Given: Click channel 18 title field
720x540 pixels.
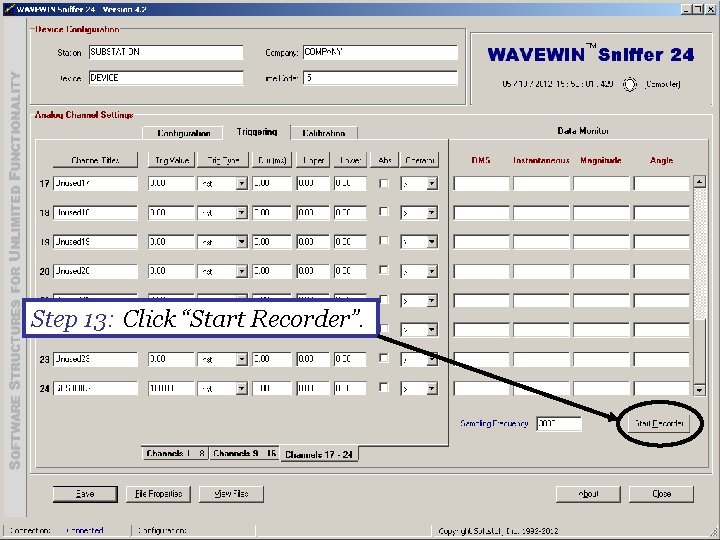Looking at the screenshot, I should (95, 213).
